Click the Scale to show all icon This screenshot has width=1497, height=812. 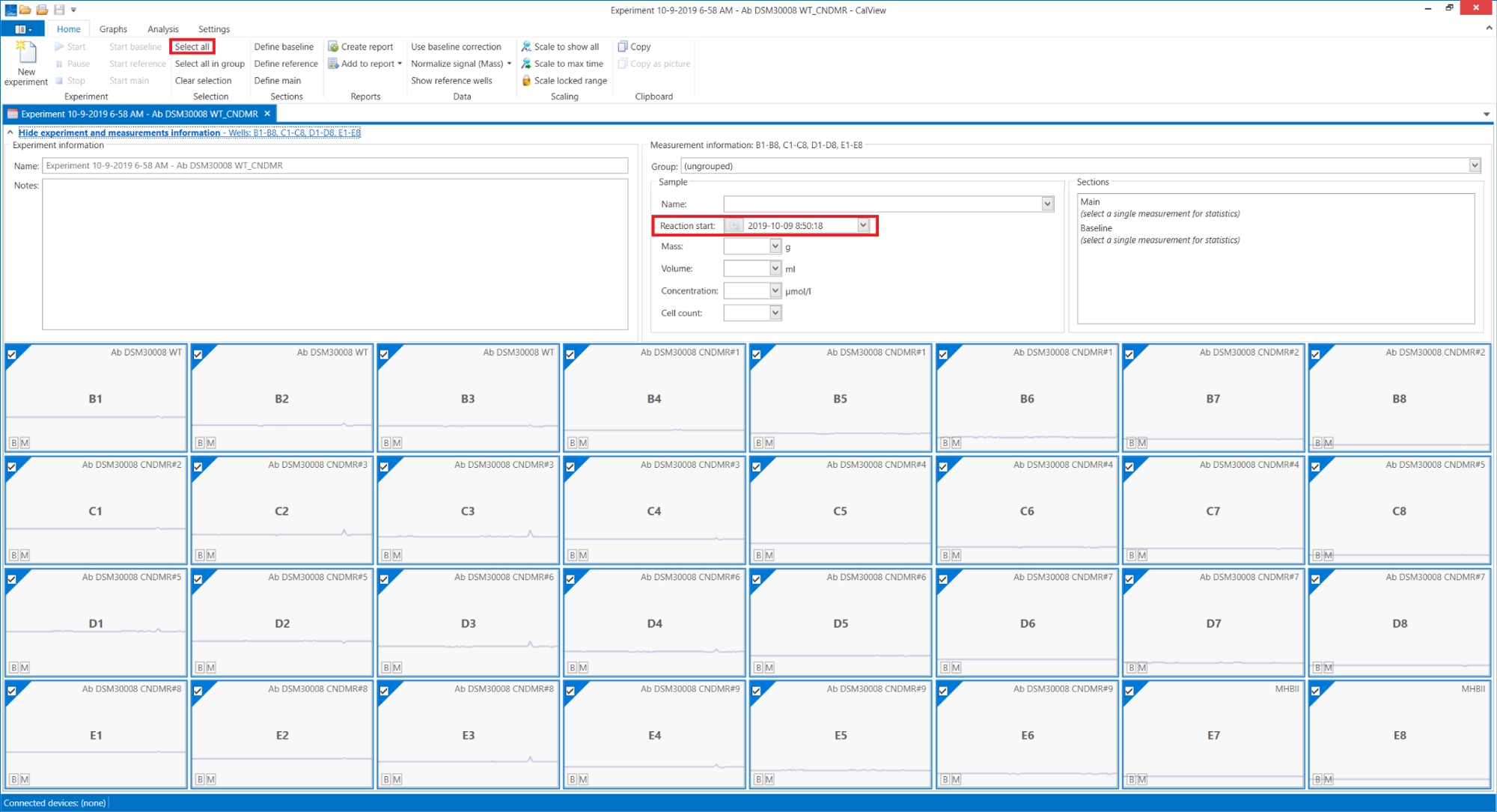click(526, 46)
